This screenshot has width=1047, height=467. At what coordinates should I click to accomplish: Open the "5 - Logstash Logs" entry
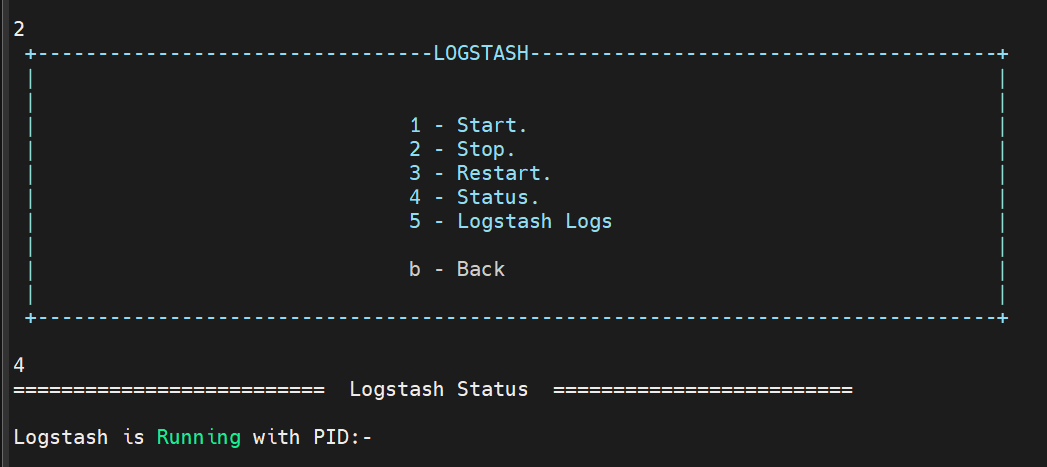pyautogui.click(x=510, y=221)
